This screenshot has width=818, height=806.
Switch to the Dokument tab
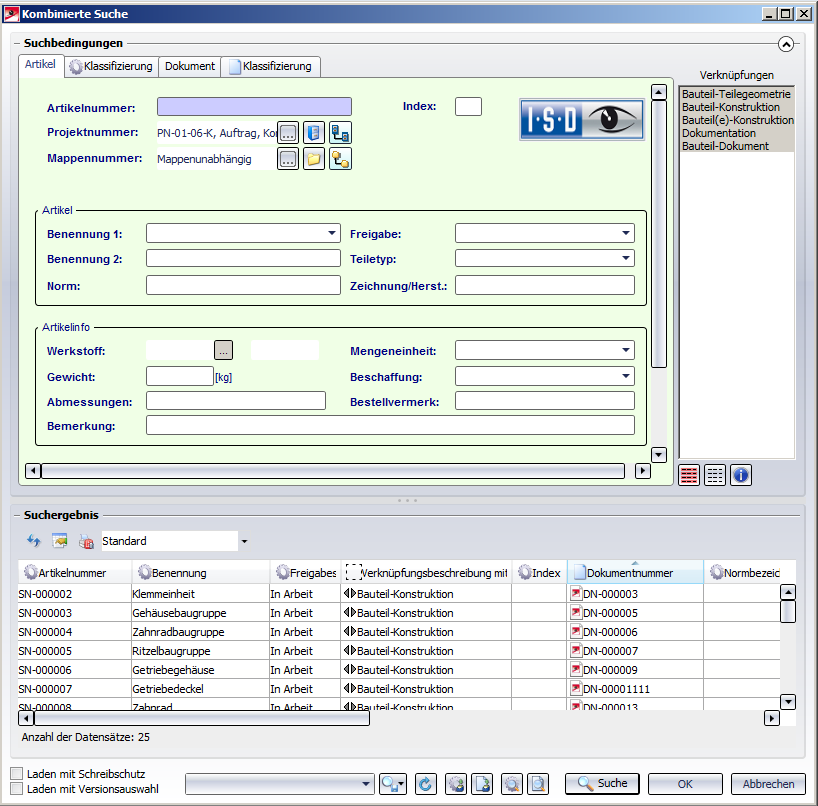pyautogui.click(x=190, y=66)
